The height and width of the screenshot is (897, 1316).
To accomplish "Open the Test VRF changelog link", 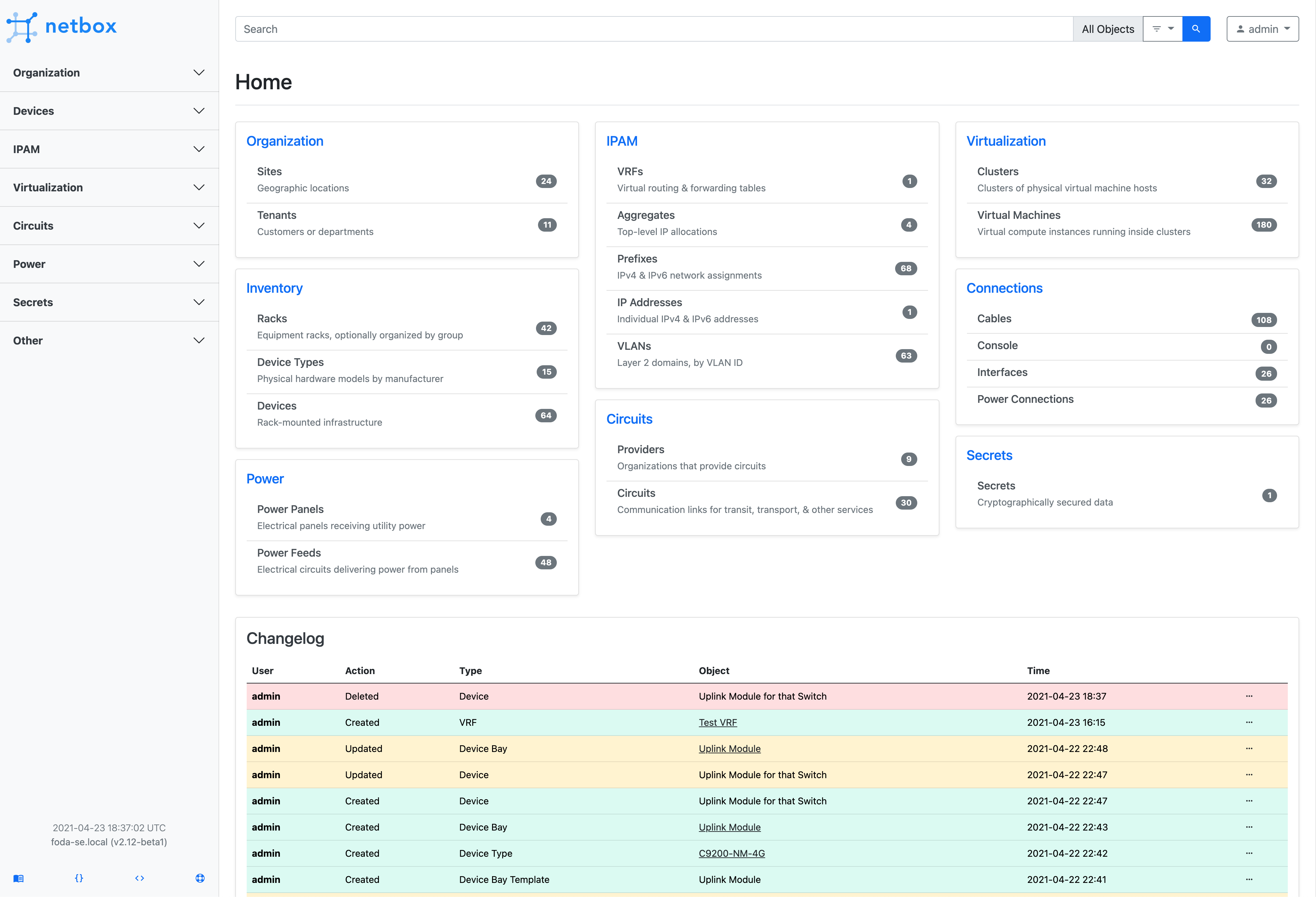I will pos(718,722).
